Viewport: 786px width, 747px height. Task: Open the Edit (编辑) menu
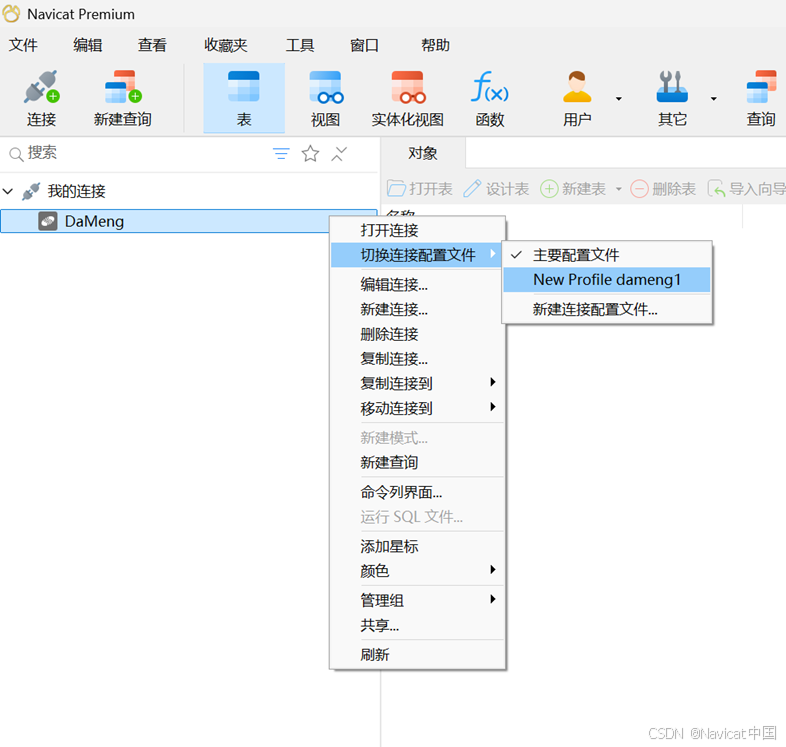click(x=88, y=45)
